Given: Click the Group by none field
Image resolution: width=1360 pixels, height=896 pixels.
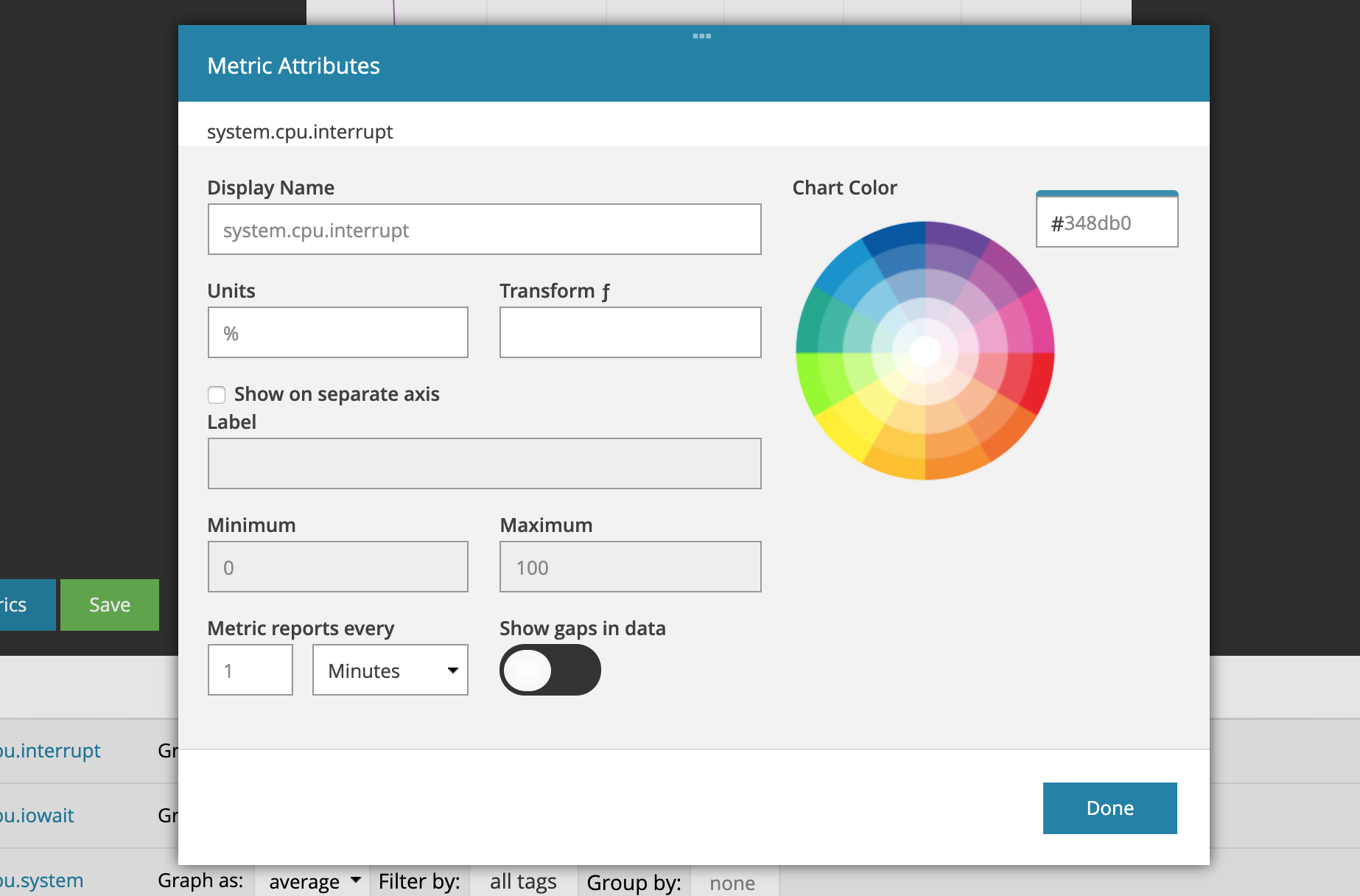Looking at the screenshot, I should point(732,883).
